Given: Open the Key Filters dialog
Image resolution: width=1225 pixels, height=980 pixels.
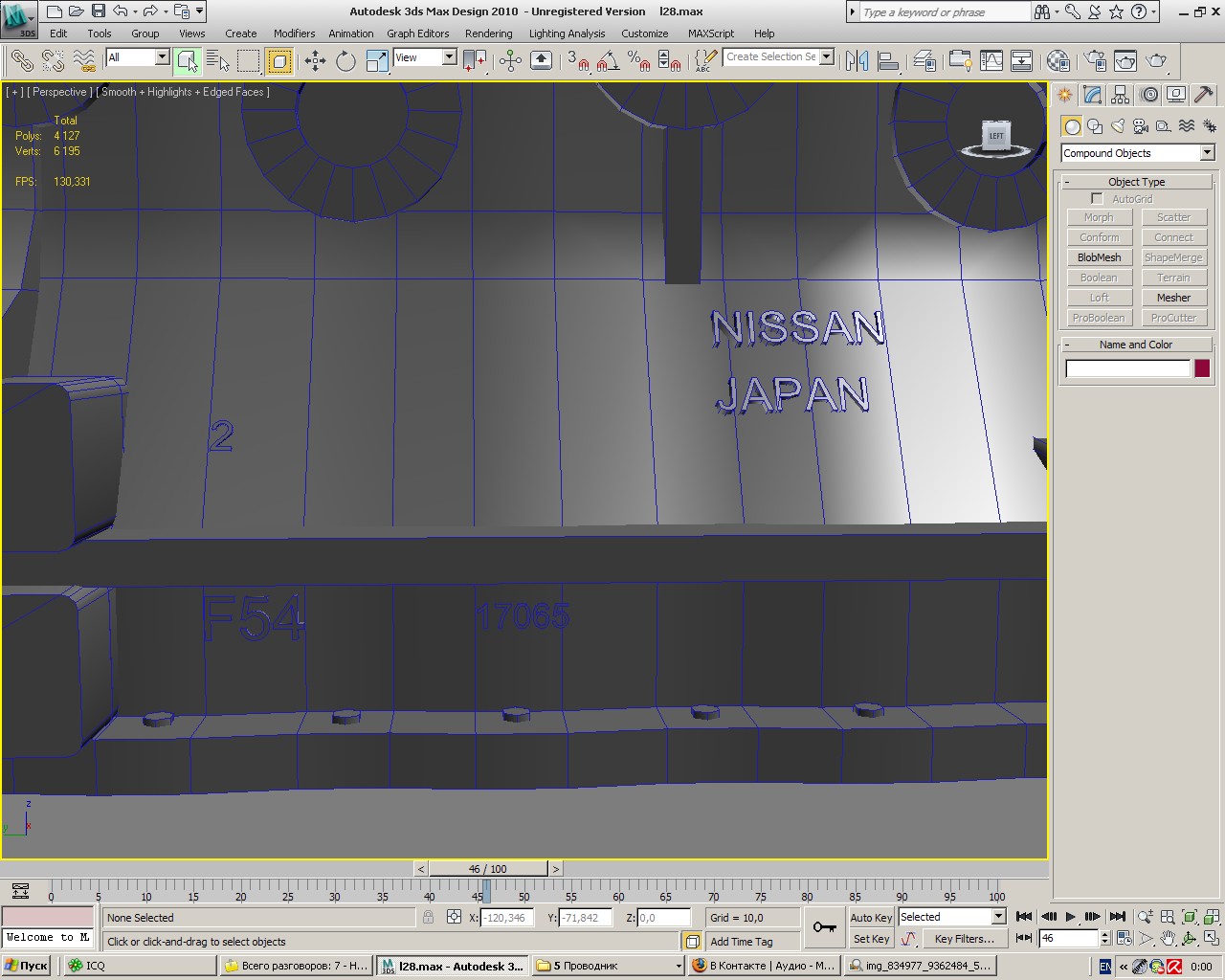Looking at the screenshot, I should 964,939.
